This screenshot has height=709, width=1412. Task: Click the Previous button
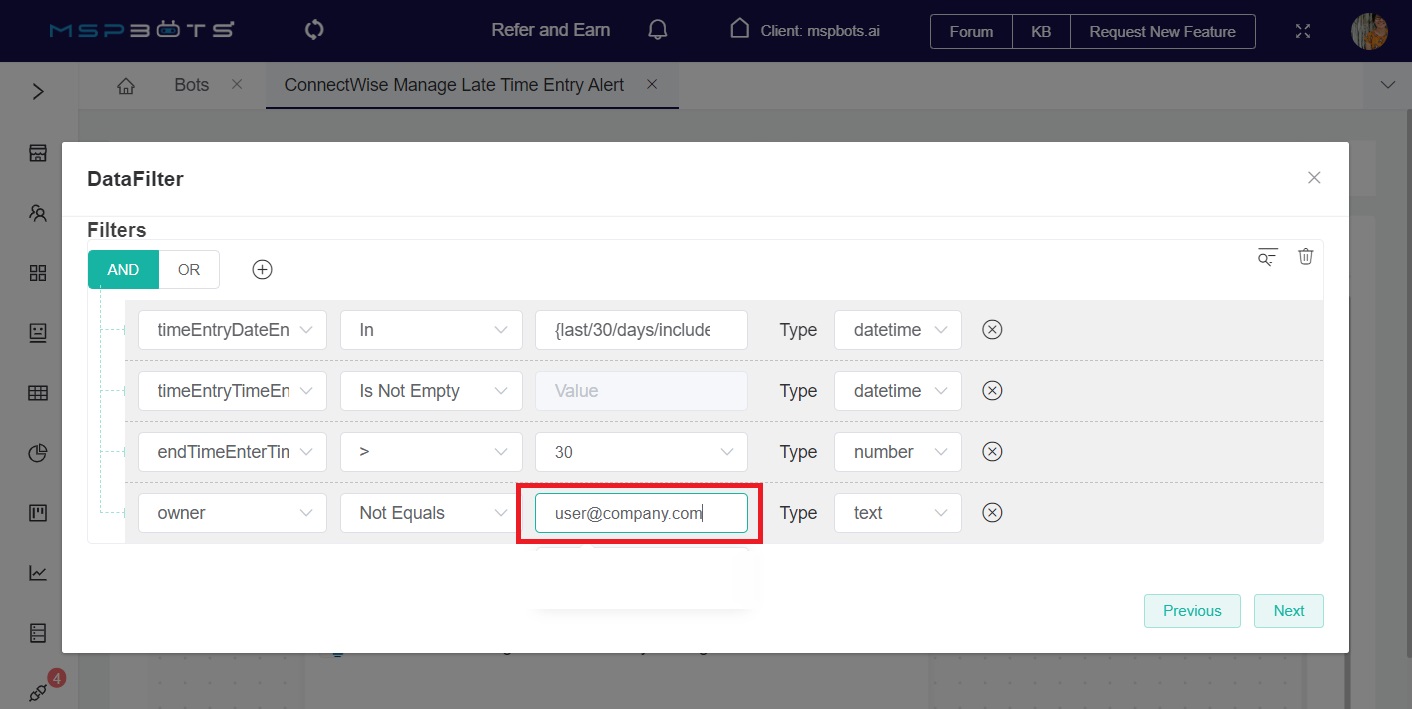pos(1191,611)
